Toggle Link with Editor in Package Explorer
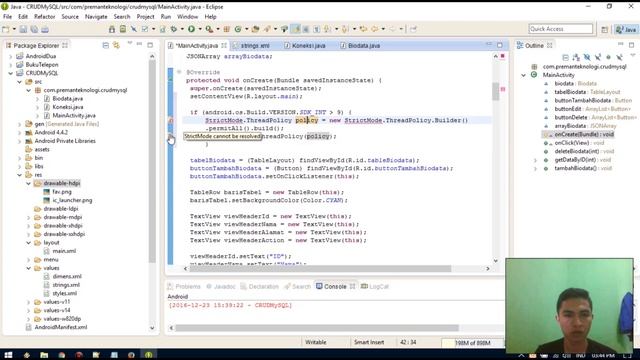 116,45
